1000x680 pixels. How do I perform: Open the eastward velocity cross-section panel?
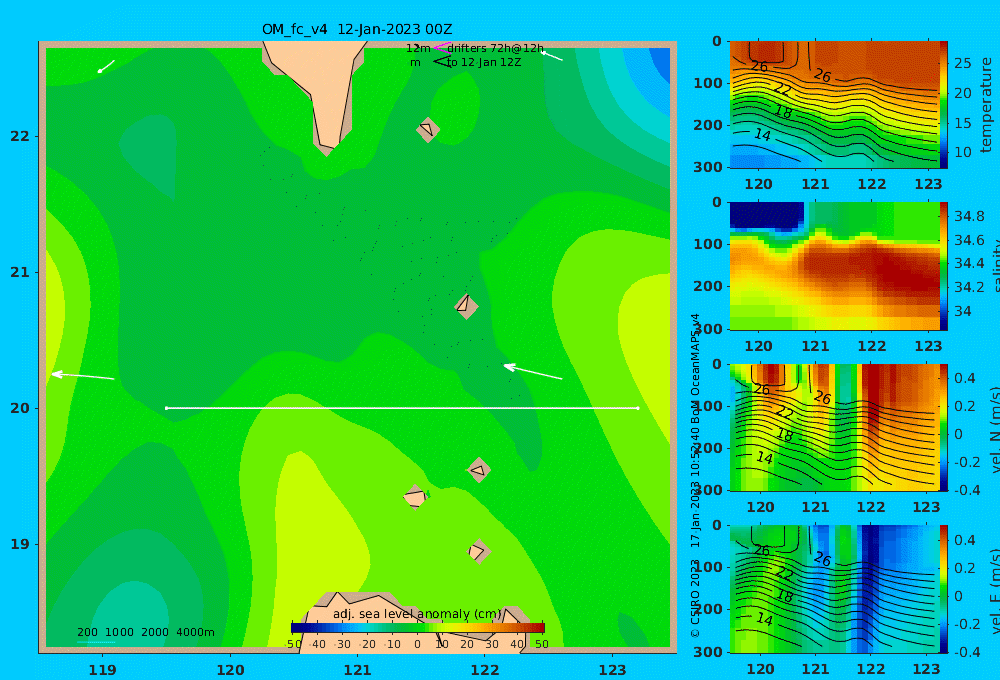[834, 589]
